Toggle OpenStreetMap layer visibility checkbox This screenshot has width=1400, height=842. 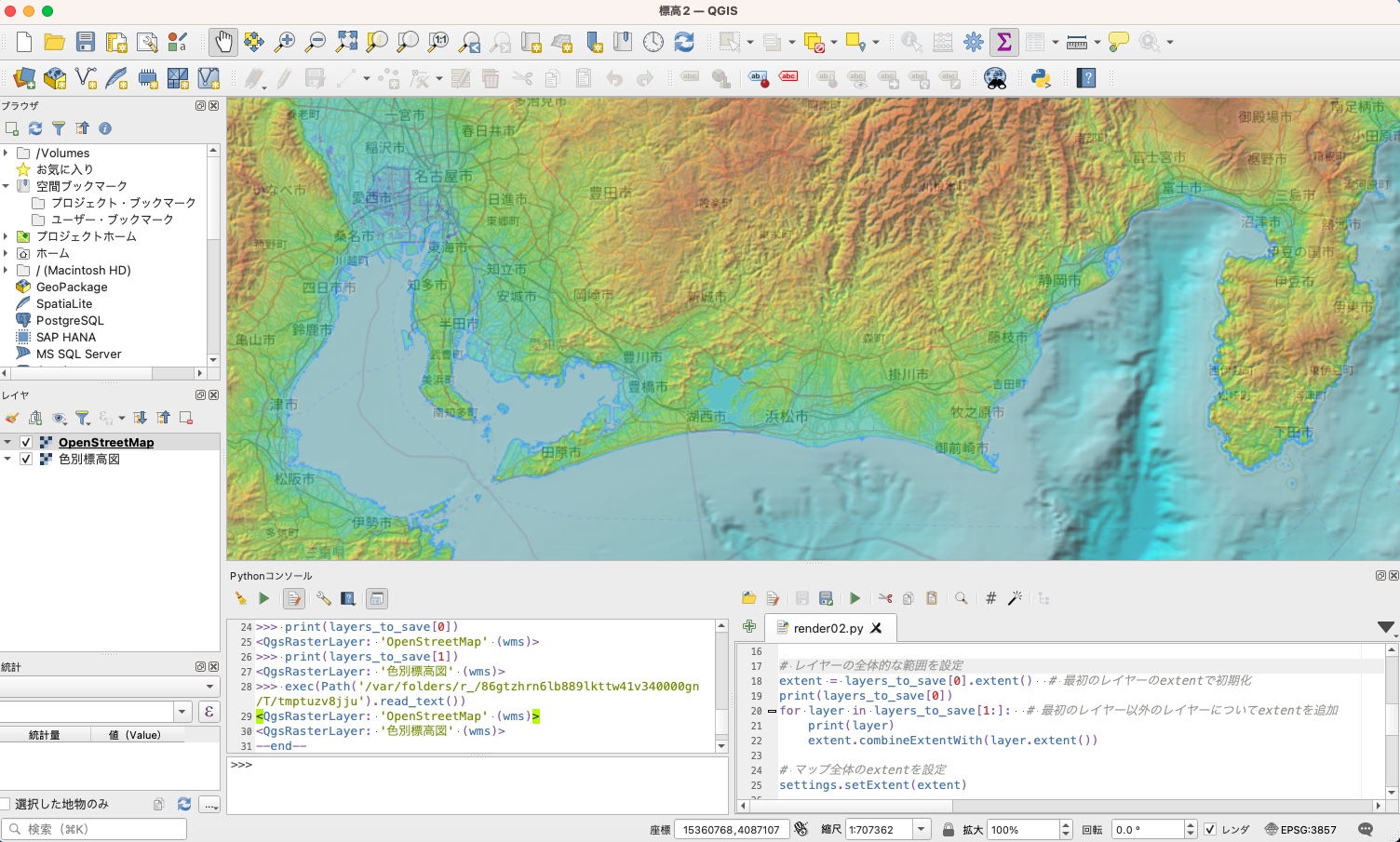click(x=26, y=443)
